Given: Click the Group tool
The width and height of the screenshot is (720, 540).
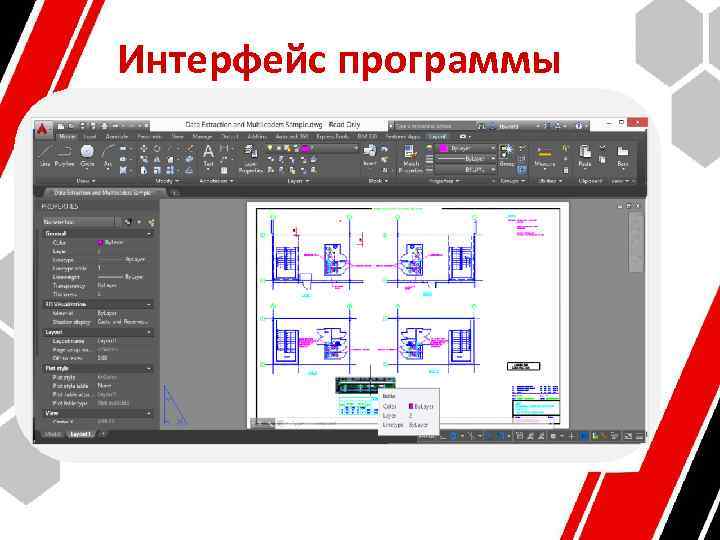Looking at the screenshot, I should [506, 155].
